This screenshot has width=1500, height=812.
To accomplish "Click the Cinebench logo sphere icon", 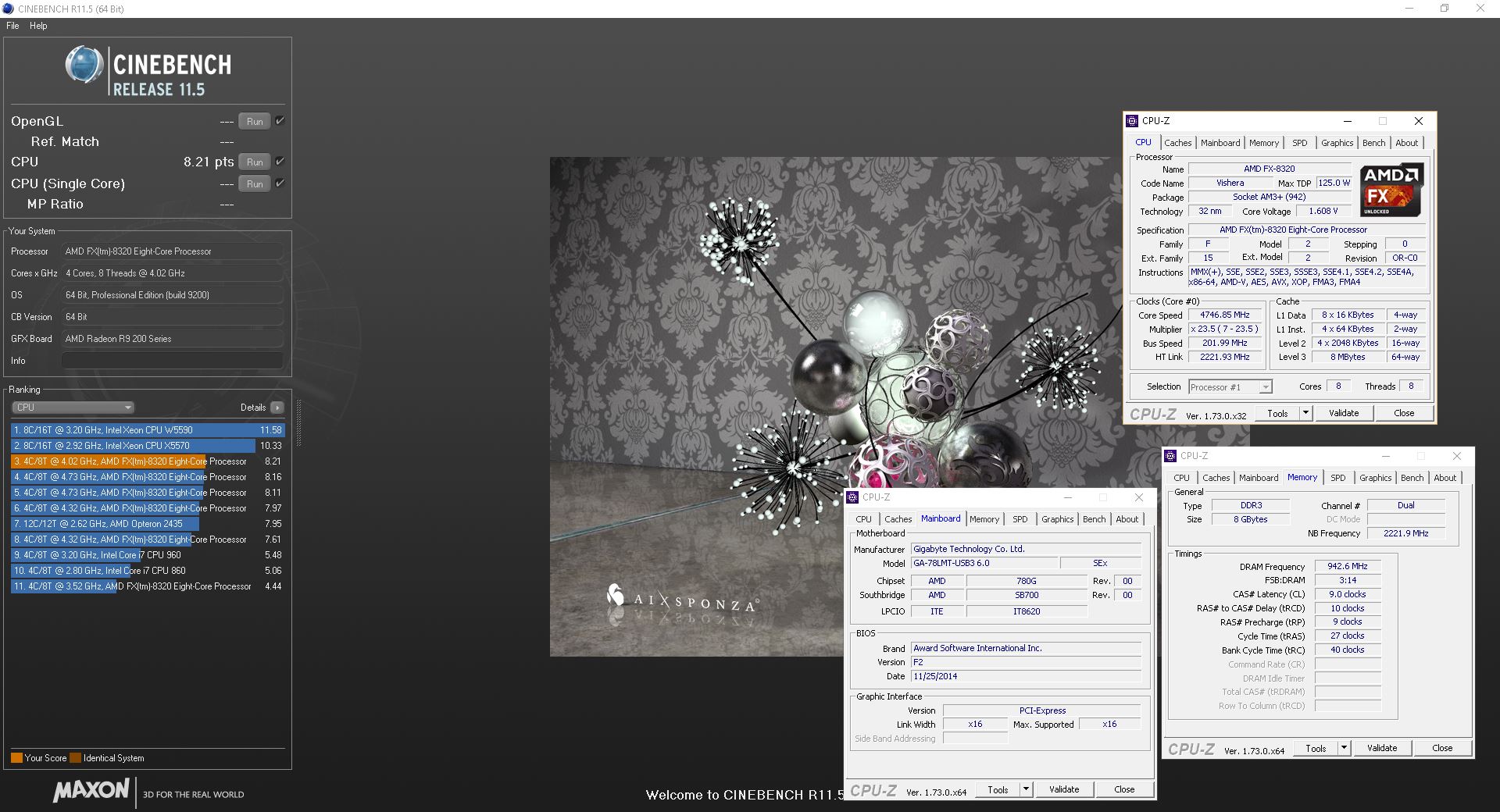I will (x=84, y=64).
